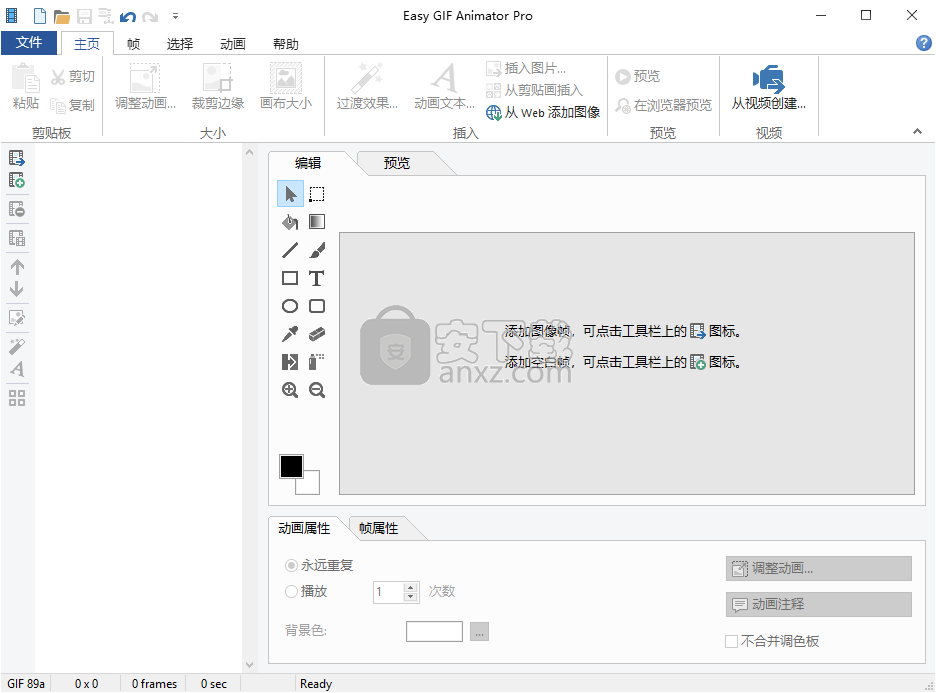
Task: Select the 永远重复 radio button
Action: click(291, 565)
